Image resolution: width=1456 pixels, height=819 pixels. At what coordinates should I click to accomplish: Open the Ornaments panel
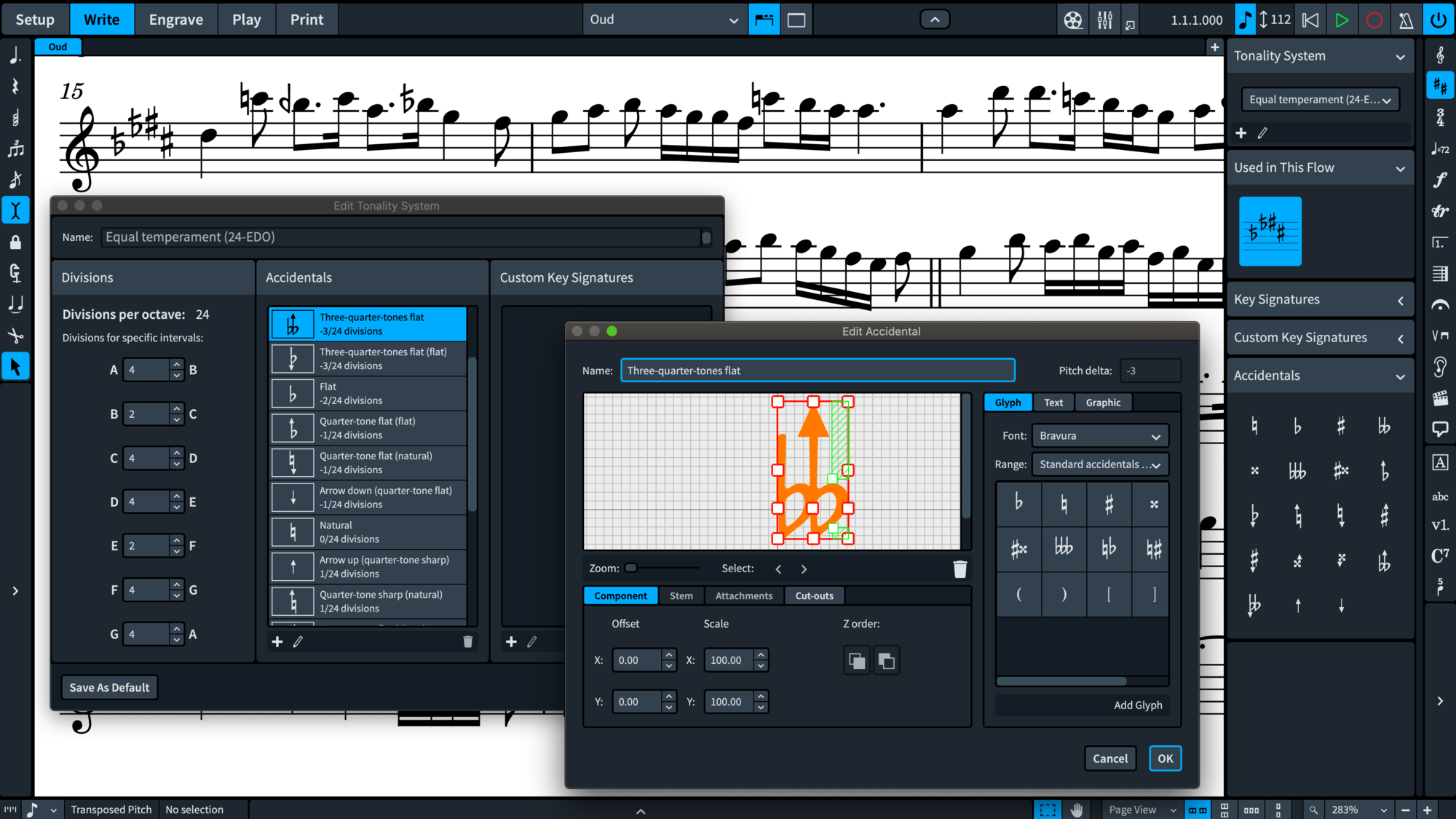click(1440, 212)
